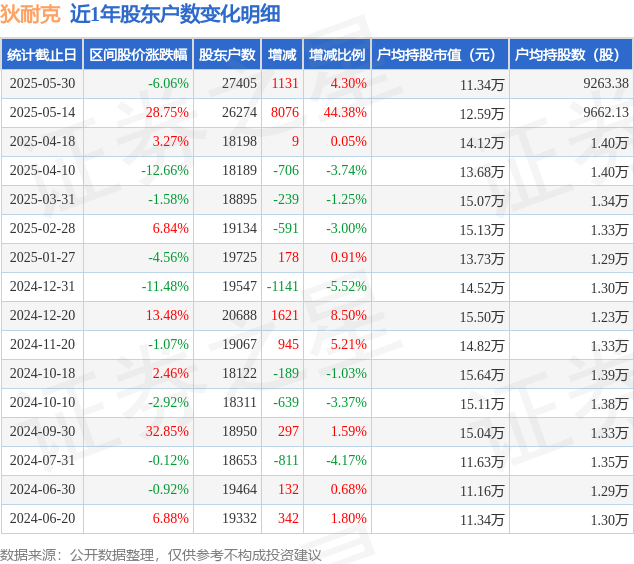The height and width of the screenshot is (564, 634).
Task: Click the shareholder count 20688
Action: (239, 315)
